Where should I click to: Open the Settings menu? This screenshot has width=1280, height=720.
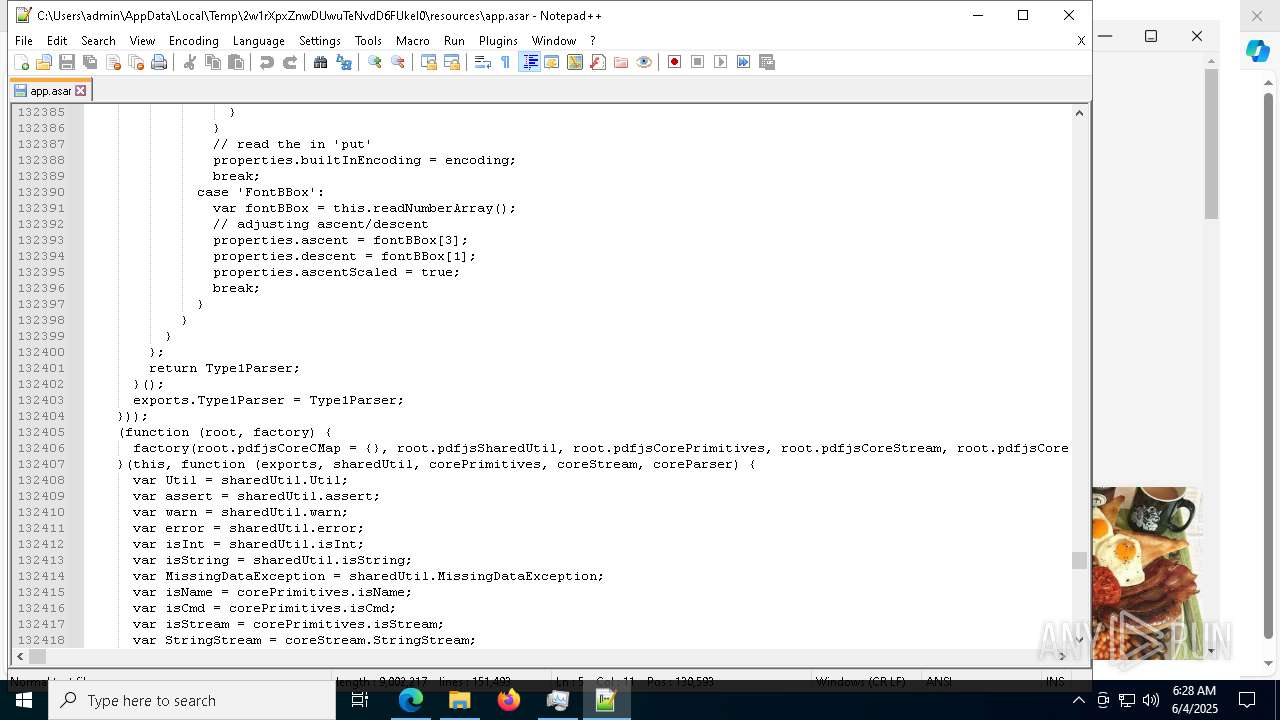(x=320, y=41)
